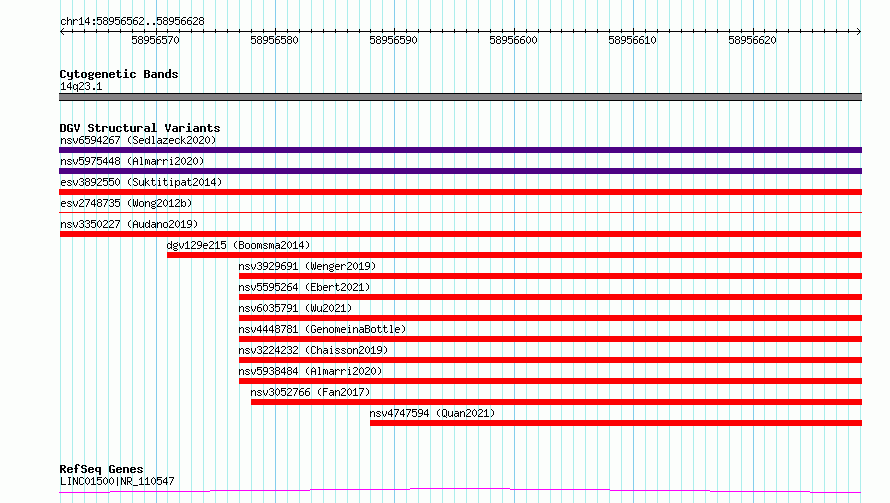Select variant label nsv5975448 (Almarri2020)

(x=132, y=161)
